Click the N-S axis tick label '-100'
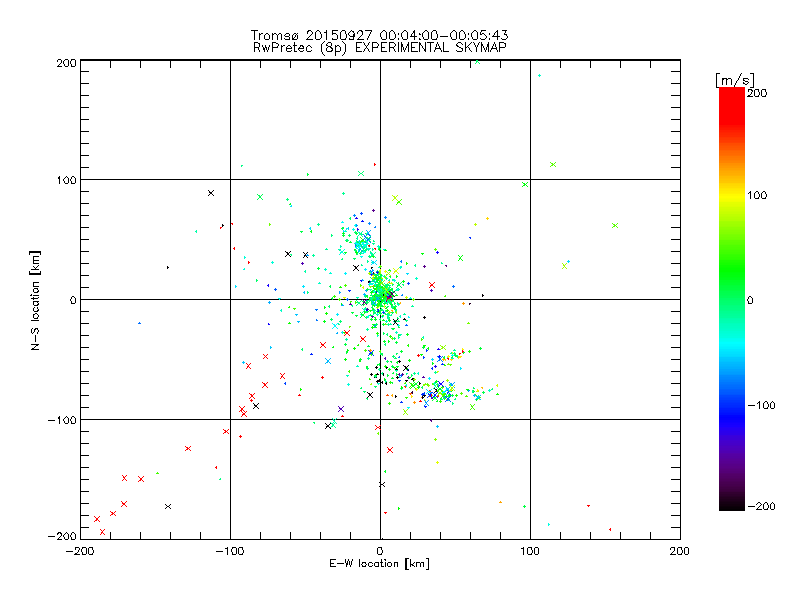The height and width of the screenshot is (600, 800). pos(62,420)
